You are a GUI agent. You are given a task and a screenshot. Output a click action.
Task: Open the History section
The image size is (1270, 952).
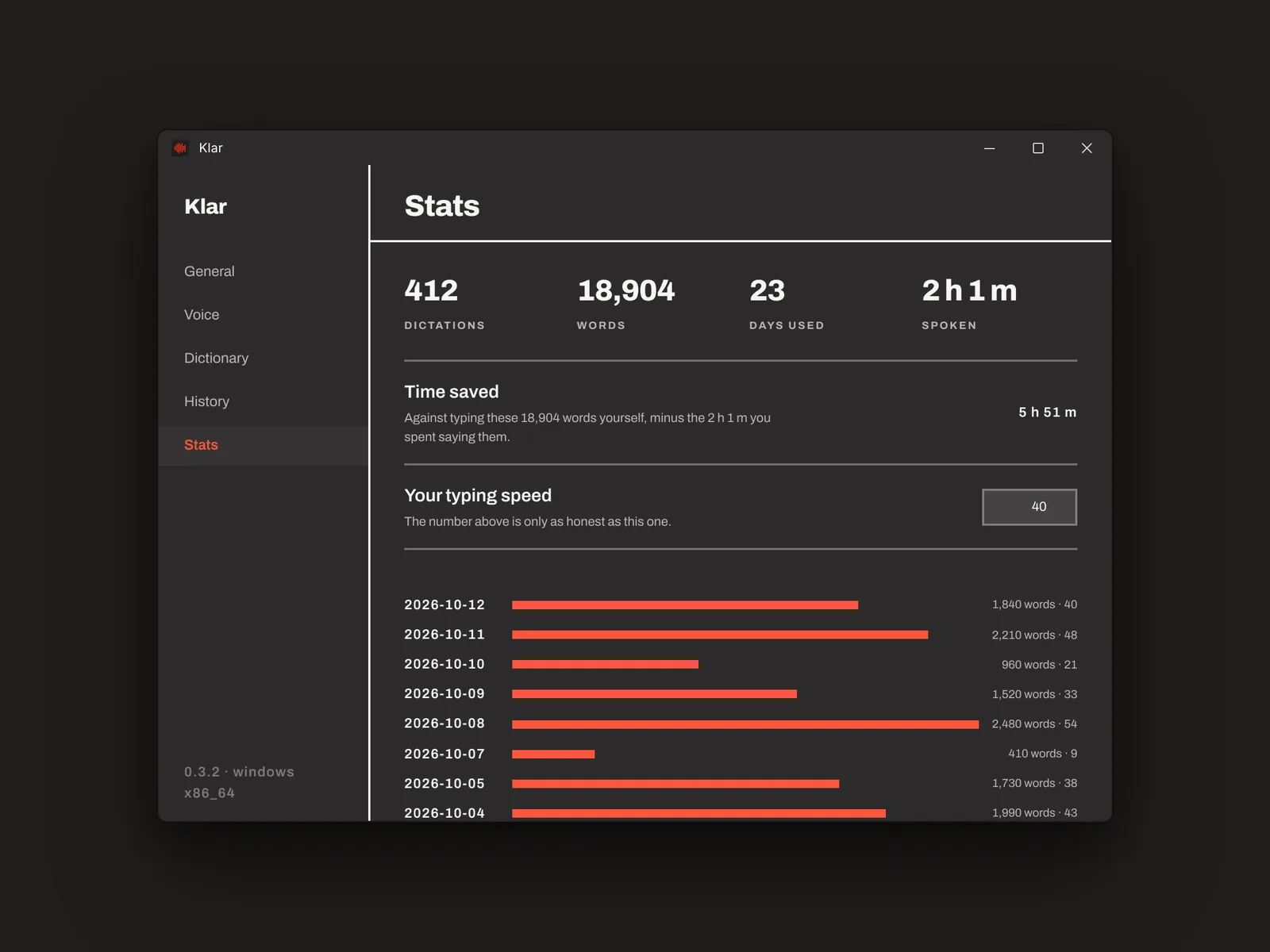click(x=264, y=402)
